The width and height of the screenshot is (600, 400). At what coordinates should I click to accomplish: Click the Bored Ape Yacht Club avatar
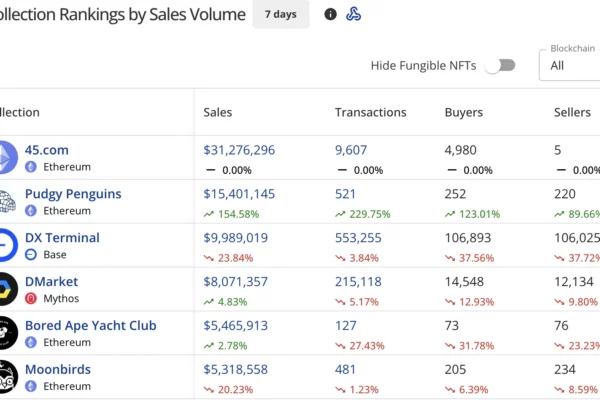click(x=6, y=333)
